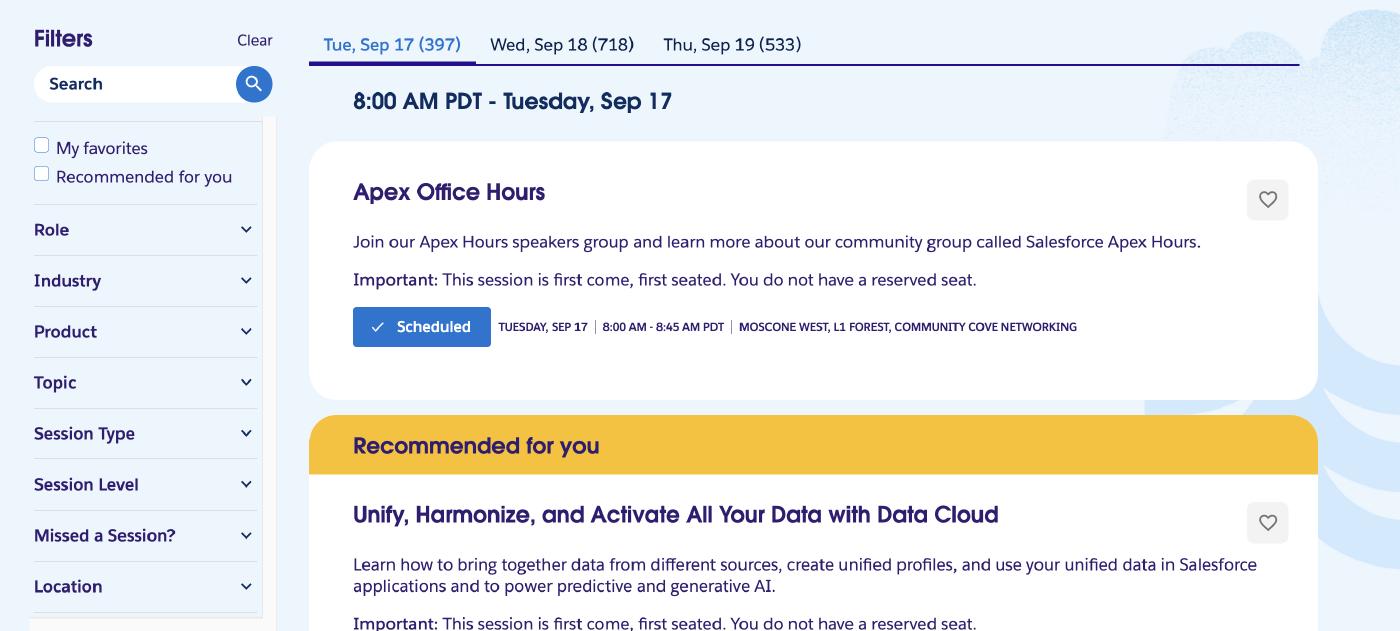Expand the Industry filter chevron
Image resolution: width=1400 pixels, height=631 pixels.
[246, 281]
